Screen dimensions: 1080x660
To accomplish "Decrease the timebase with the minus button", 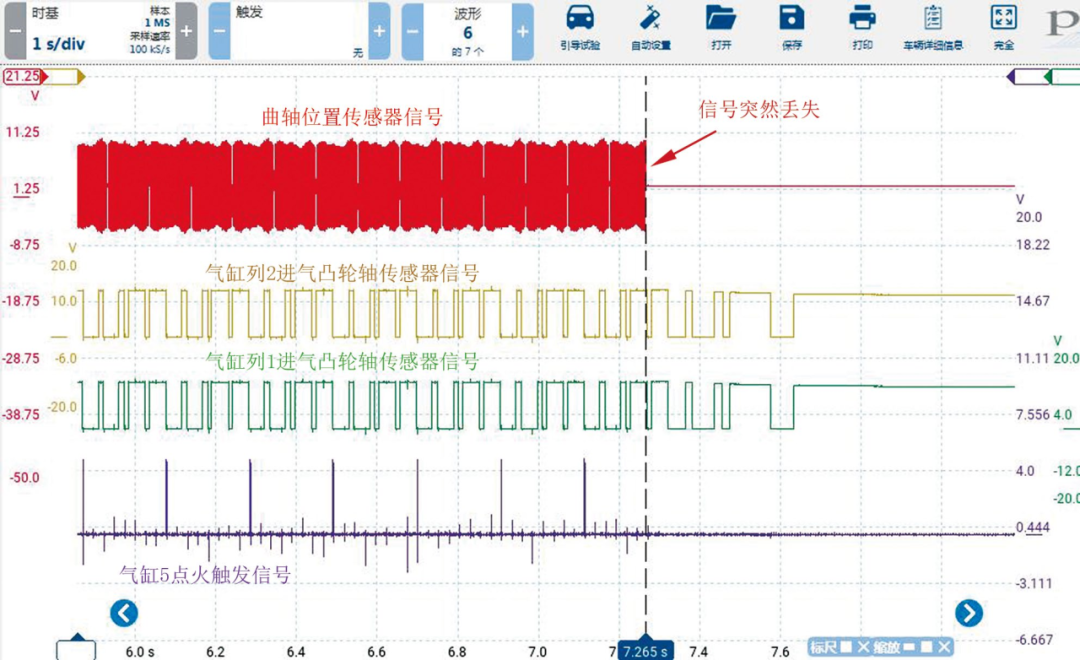I will (x=15, y=31).
